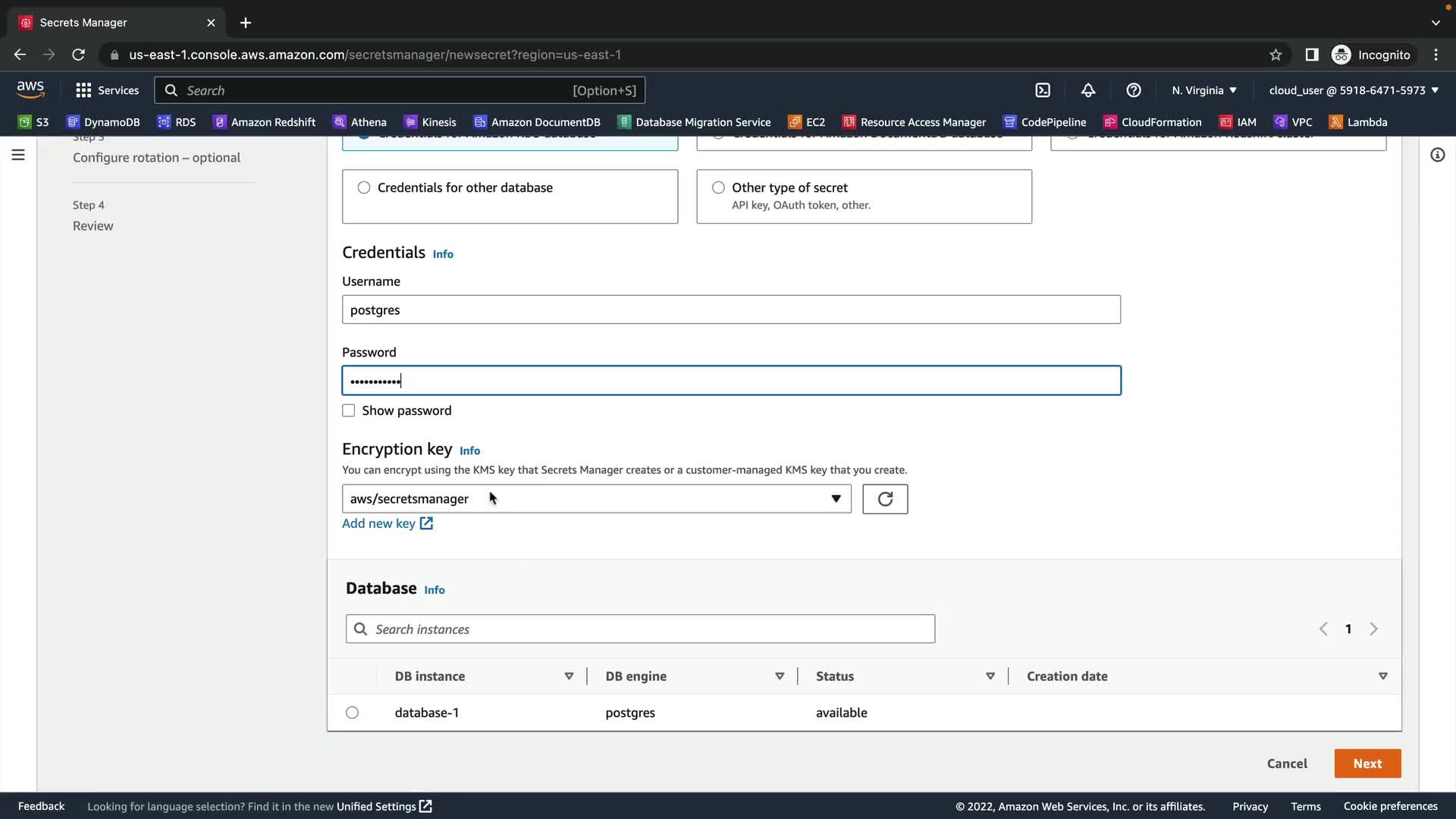Select the database-1 instance radio button
1456x819 pixels.
click(x=352, y=713)
